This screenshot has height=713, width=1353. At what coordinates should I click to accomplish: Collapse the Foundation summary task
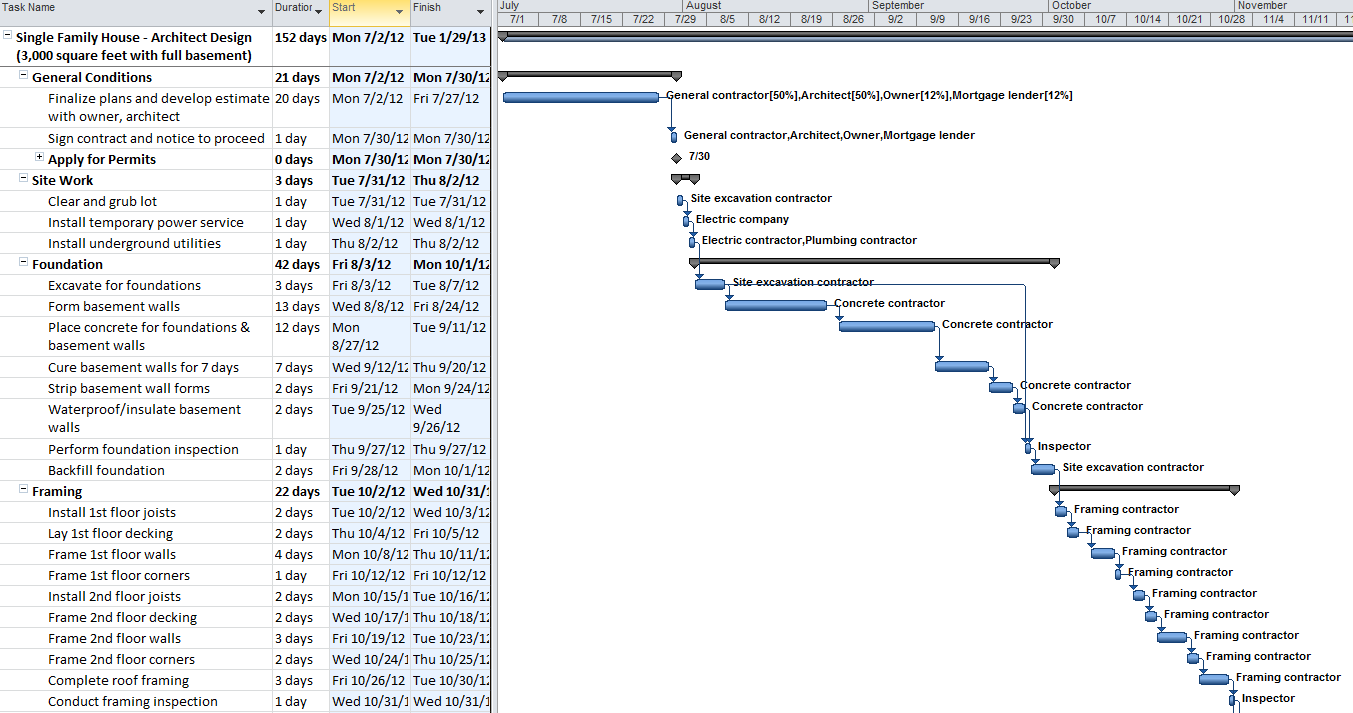click(23, 263)
